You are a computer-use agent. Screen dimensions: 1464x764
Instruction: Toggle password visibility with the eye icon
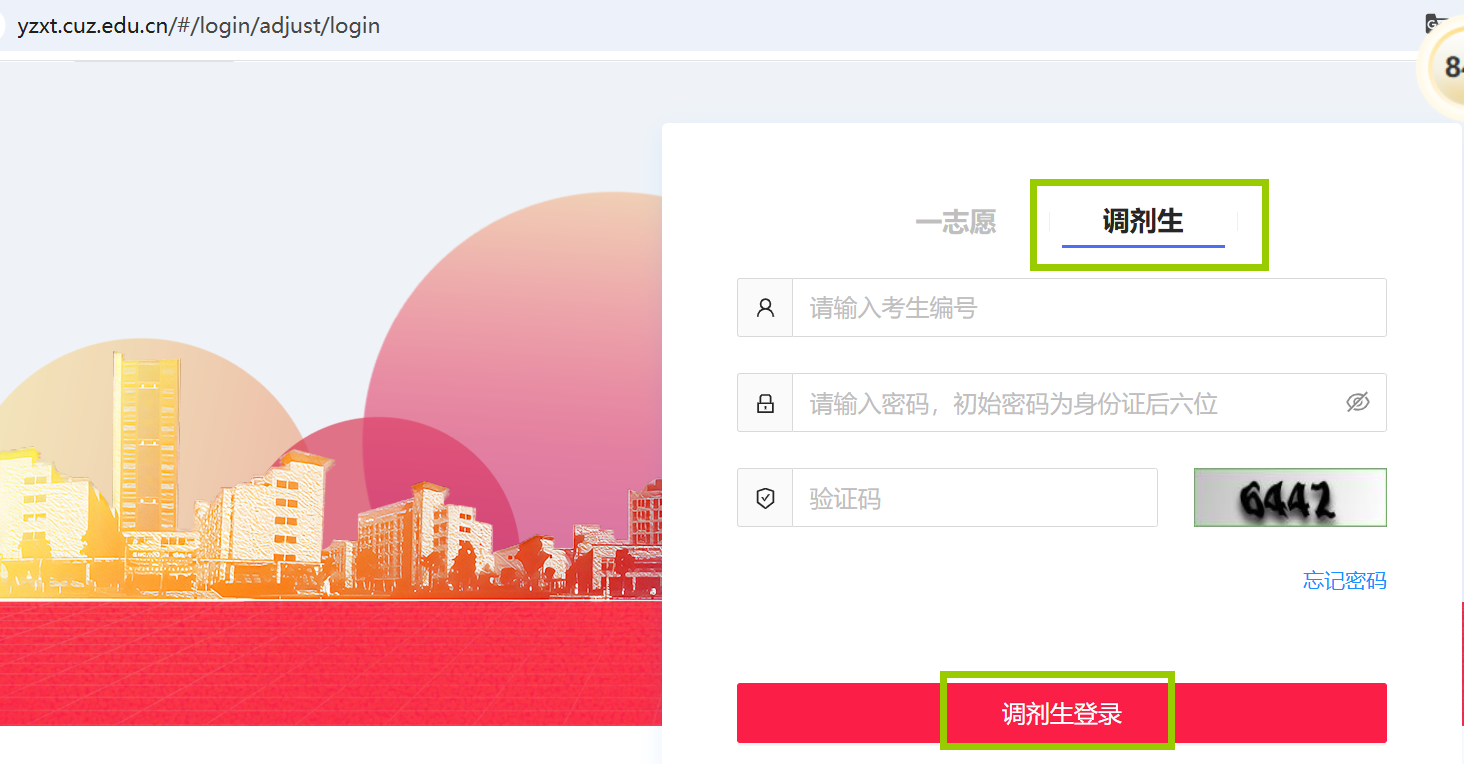(1357, 403)
